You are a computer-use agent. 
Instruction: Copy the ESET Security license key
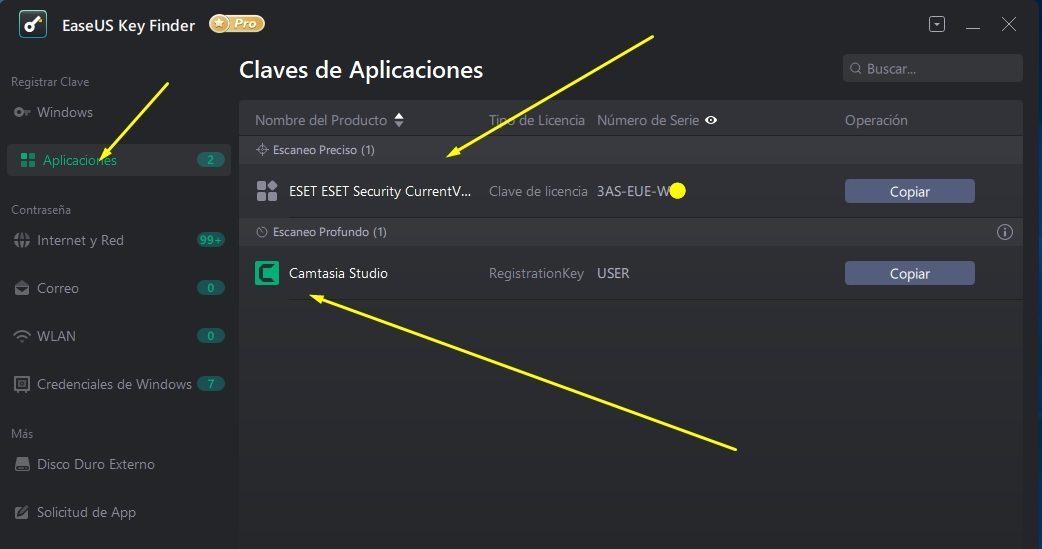pyautogui.click(x=909, y=191)
